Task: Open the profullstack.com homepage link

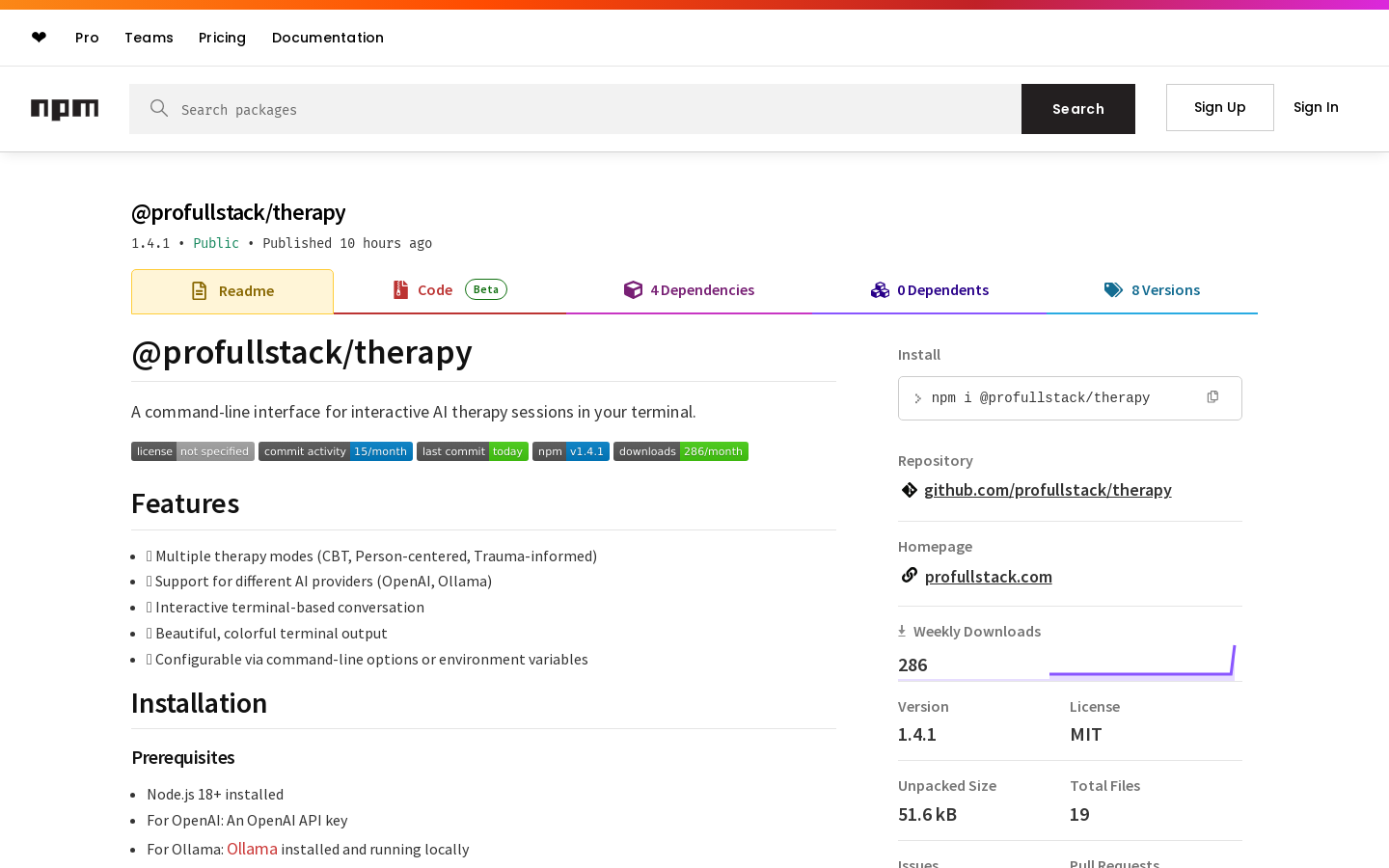Action: coord(989,577)
